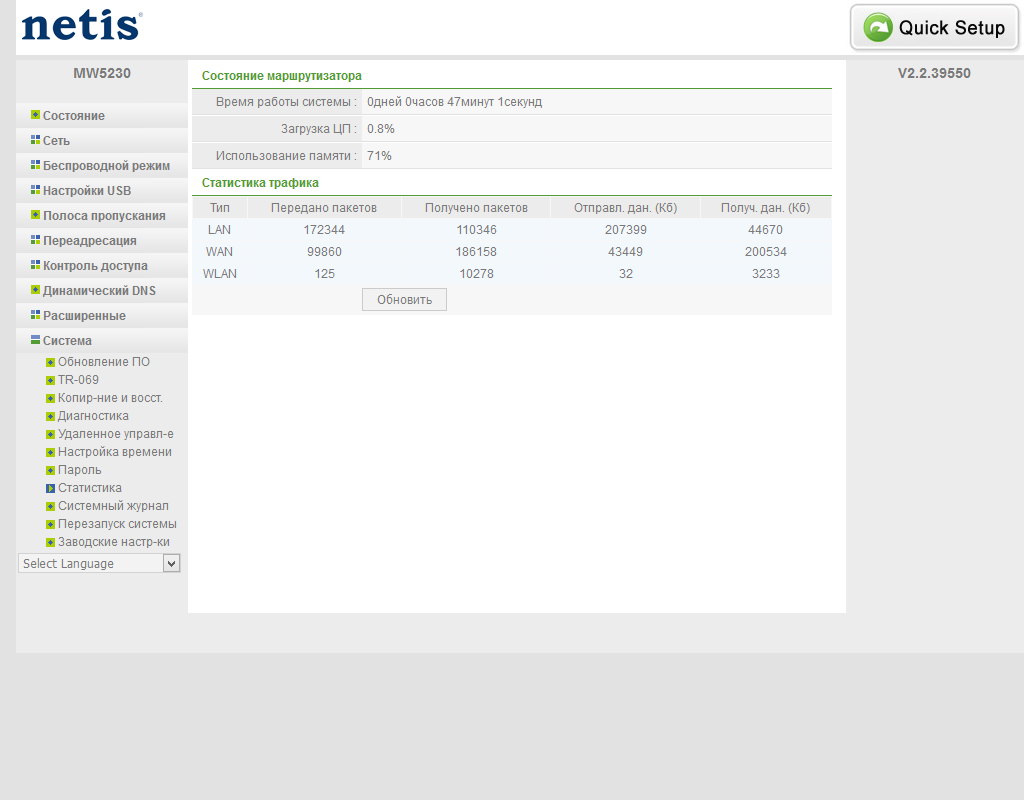Image resolution: width=1024 pixels, height=800 pixels.
Task: Click the blue arrow icon beside Статистика
Action: (50, 488)
